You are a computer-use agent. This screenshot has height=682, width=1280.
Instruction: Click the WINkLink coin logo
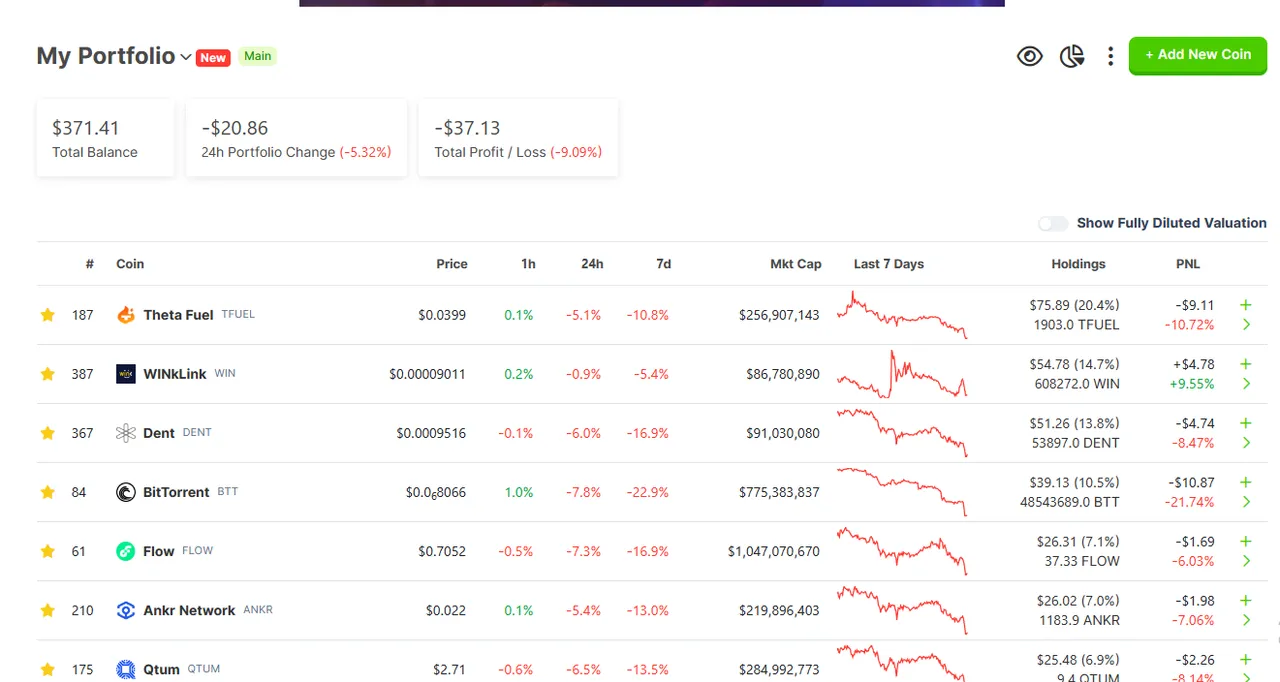tap(126, 374)
